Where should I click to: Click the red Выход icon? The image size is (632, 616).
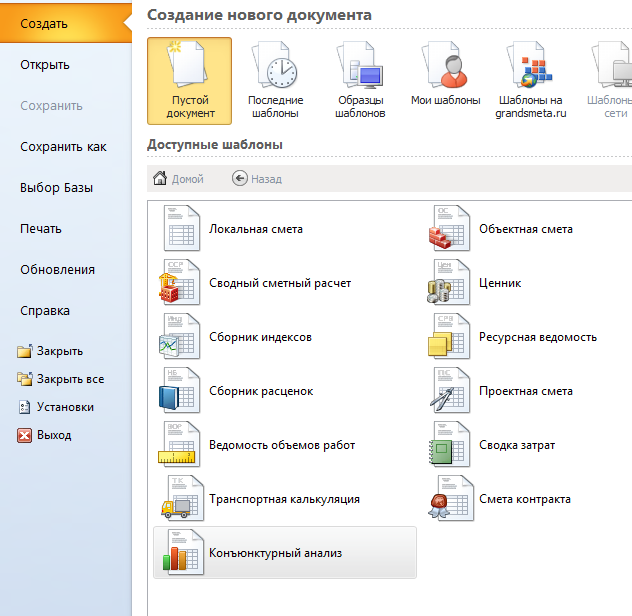click(25, 435)
